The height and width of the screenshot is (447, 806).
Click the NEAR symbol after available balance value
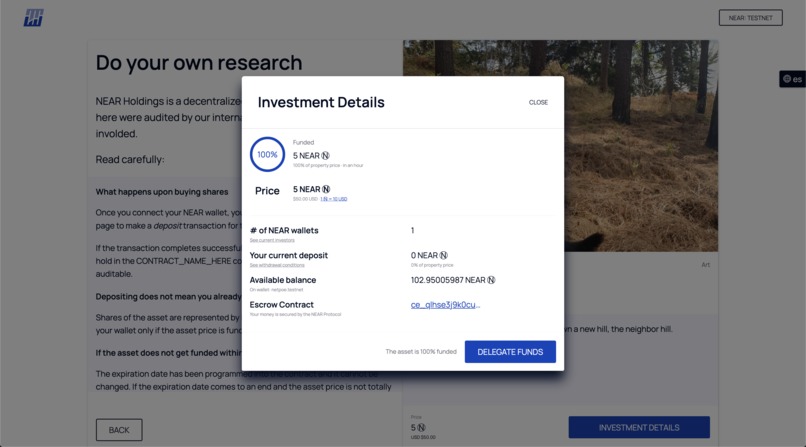point(491,280)
